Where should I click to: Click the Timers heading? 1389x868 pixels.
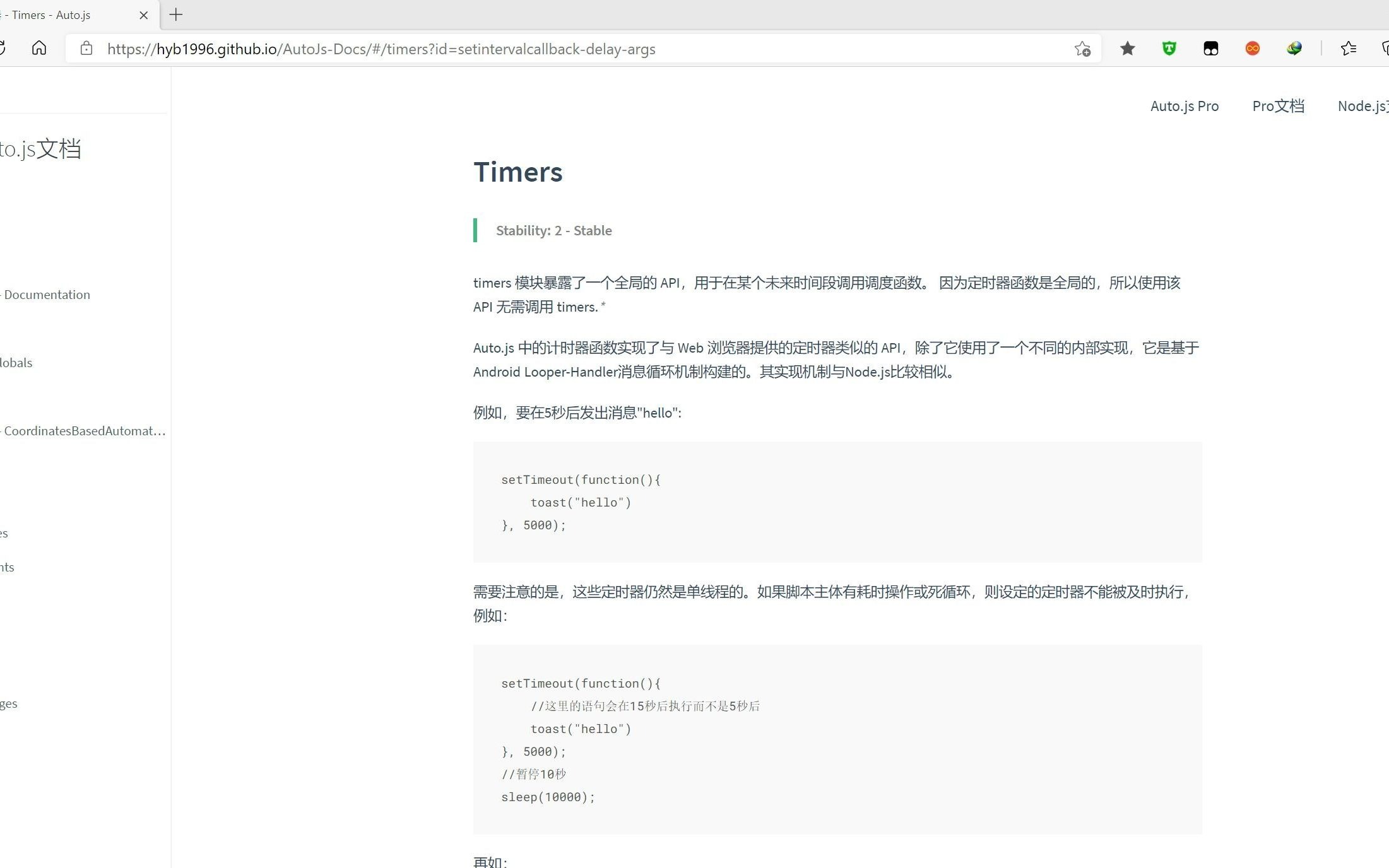coord(518,172)
